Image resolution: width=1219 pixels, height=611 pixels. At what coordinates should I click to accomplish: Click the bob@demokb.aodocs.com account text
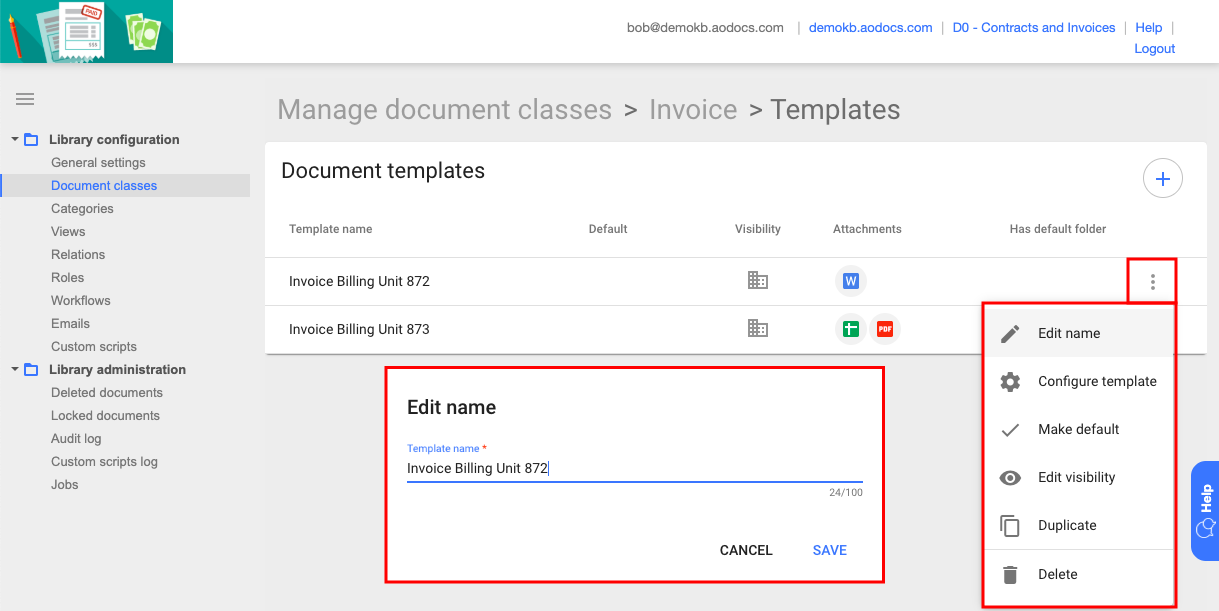pyautogui.click(x=705, y=28)
